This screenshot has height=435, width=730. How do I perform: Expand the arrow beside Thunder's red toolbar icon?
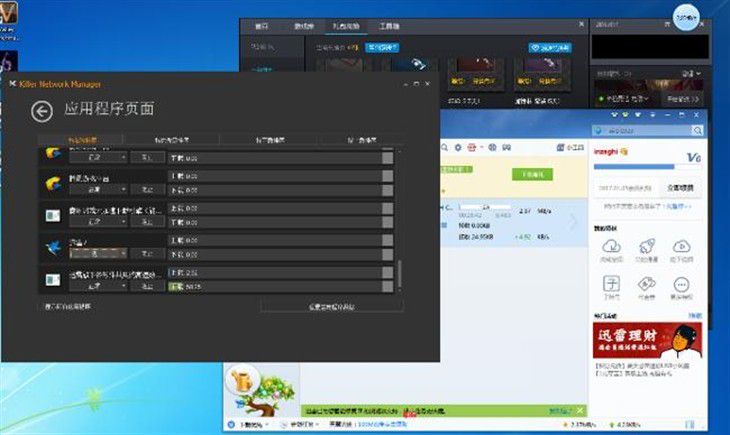(x=481, y=148)
